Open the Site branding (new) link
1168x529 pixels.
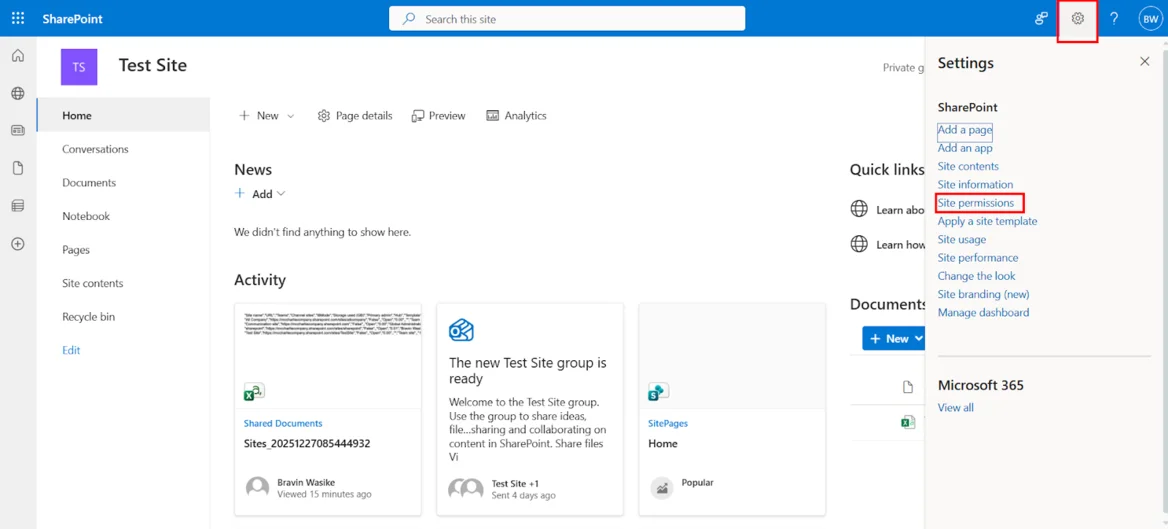tap(983, 294)
